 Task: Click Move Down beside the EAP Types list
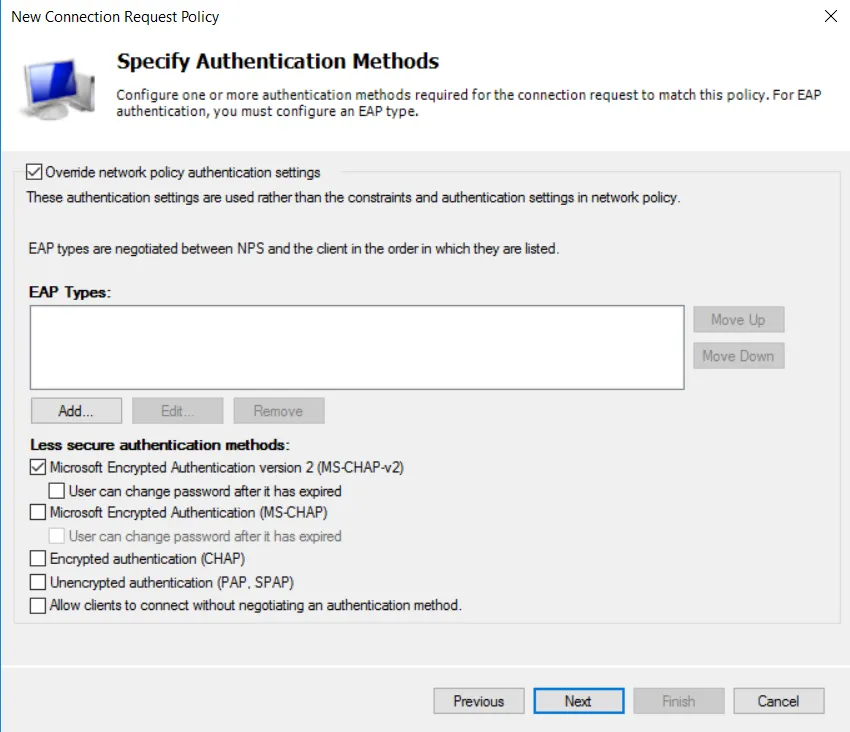pos(738,355)
